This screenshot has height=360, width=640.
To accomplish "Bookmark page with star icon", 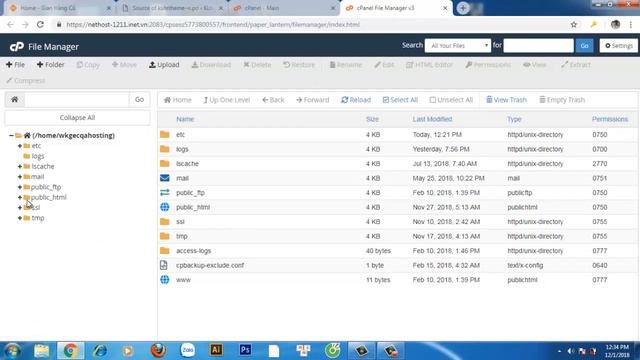I will coord(573,24).
